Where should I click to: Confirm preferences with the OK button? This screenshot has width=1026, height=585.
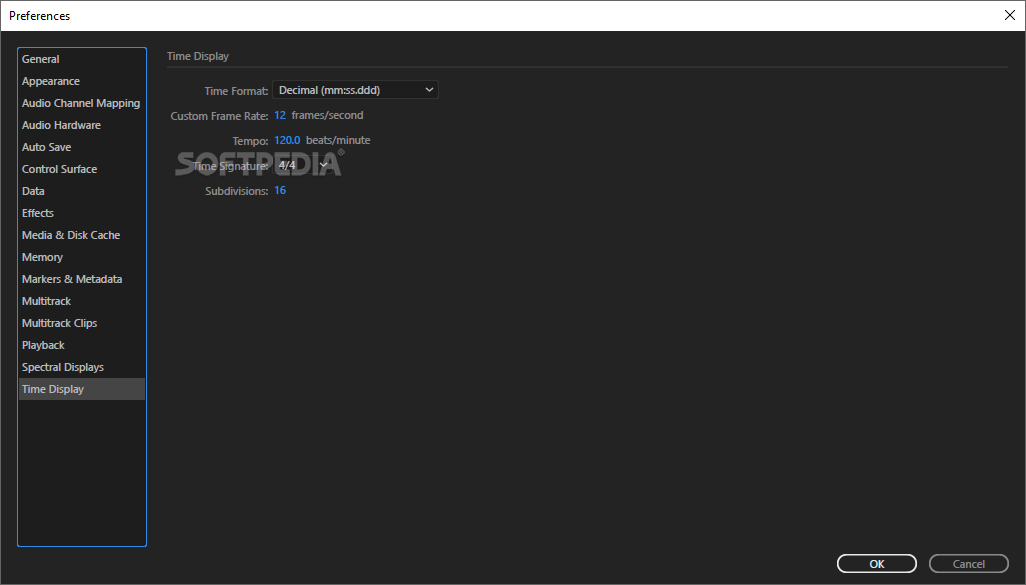pos(877,563)
